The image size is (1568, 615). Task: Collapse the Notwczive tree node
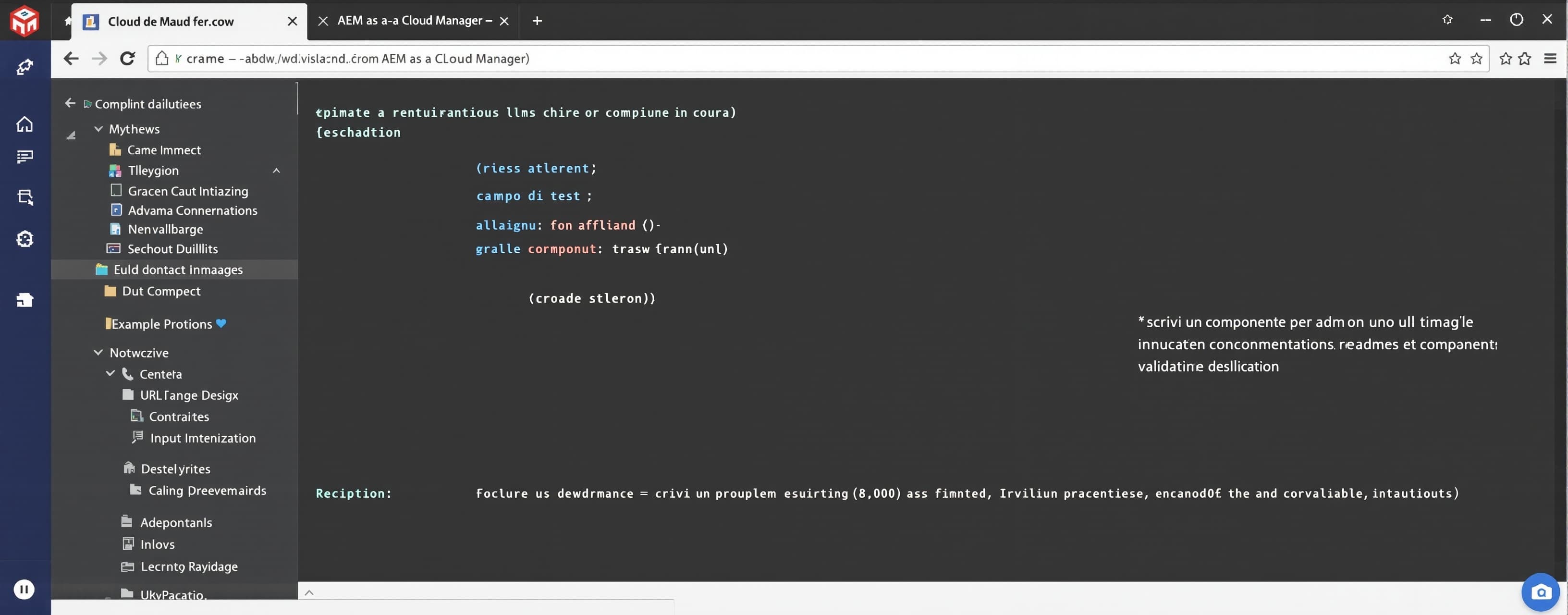[x=98, y=352]
